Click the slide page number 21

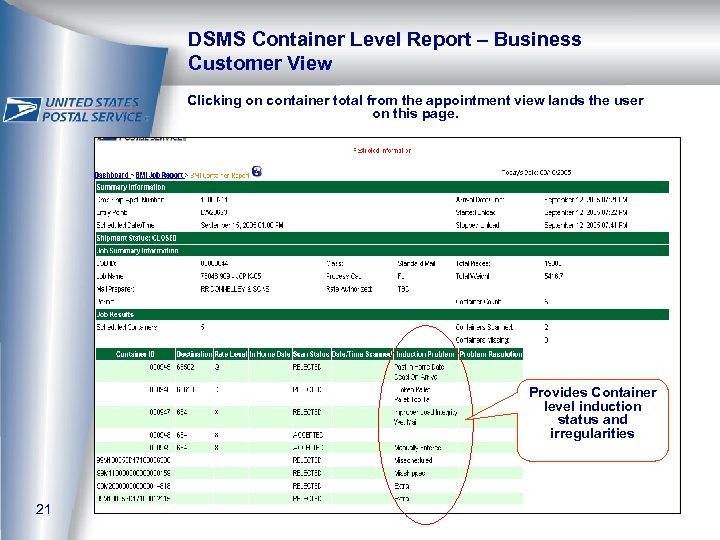click(43, 509)
